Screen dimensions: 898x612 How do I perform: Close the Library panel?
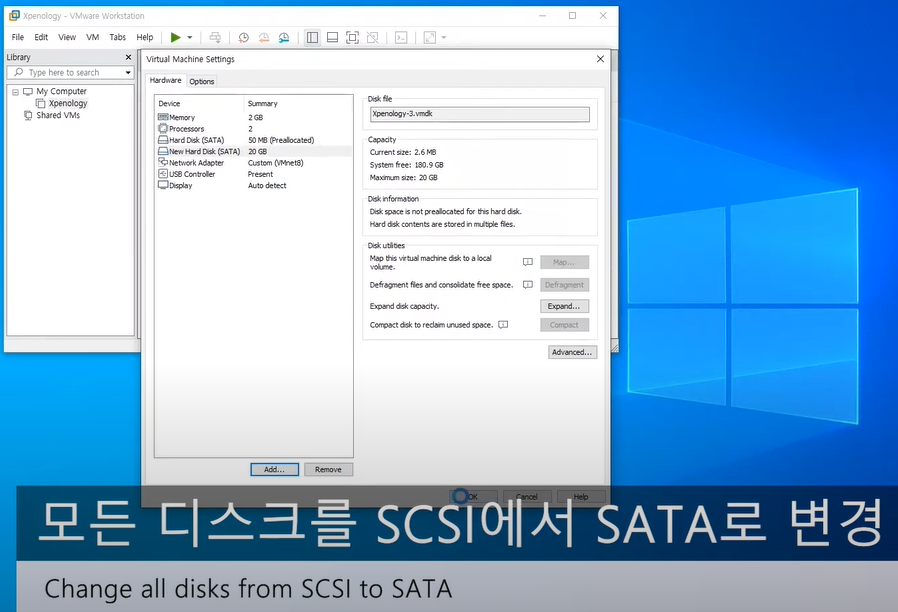128,57
